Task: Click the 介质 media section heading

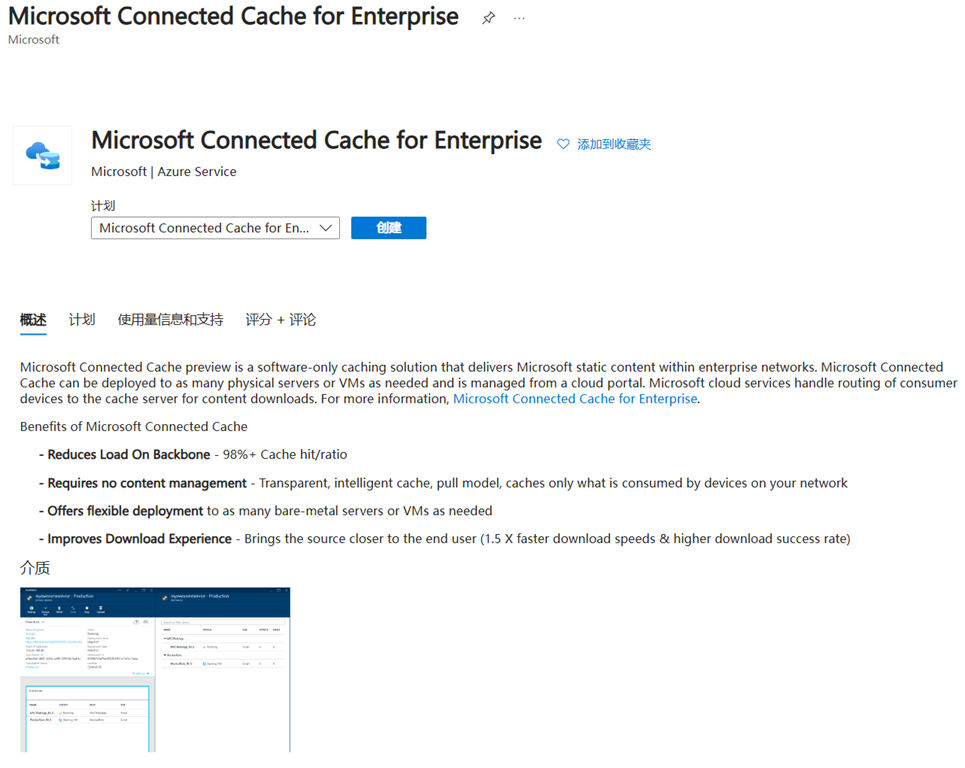Action: click(x=35, y=567)
